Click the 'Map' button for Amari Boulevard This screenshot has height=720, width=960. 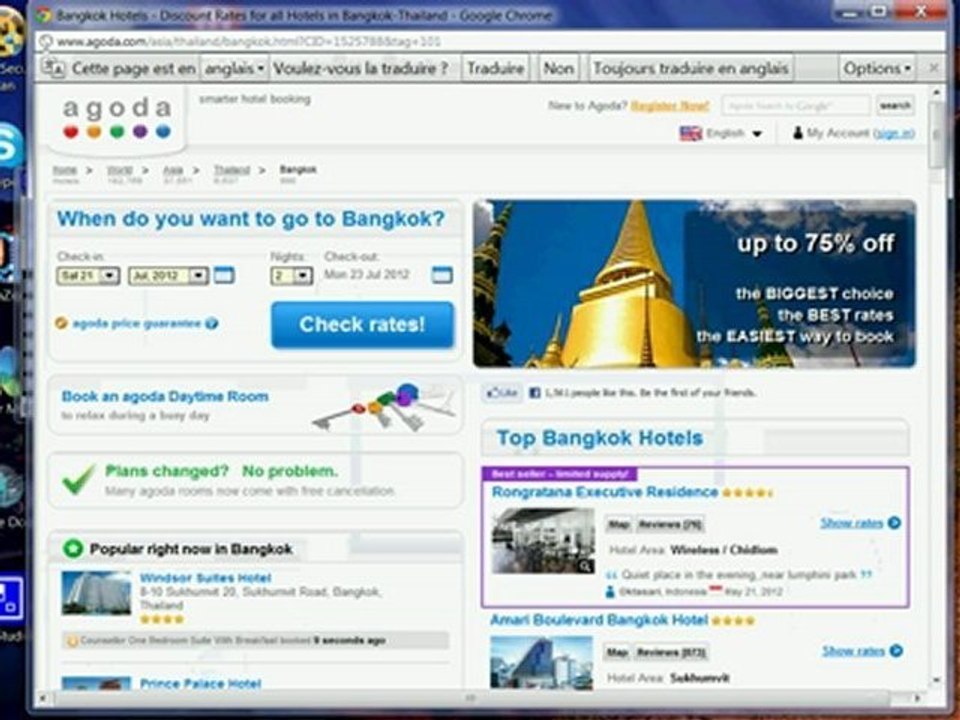(617, 653)
